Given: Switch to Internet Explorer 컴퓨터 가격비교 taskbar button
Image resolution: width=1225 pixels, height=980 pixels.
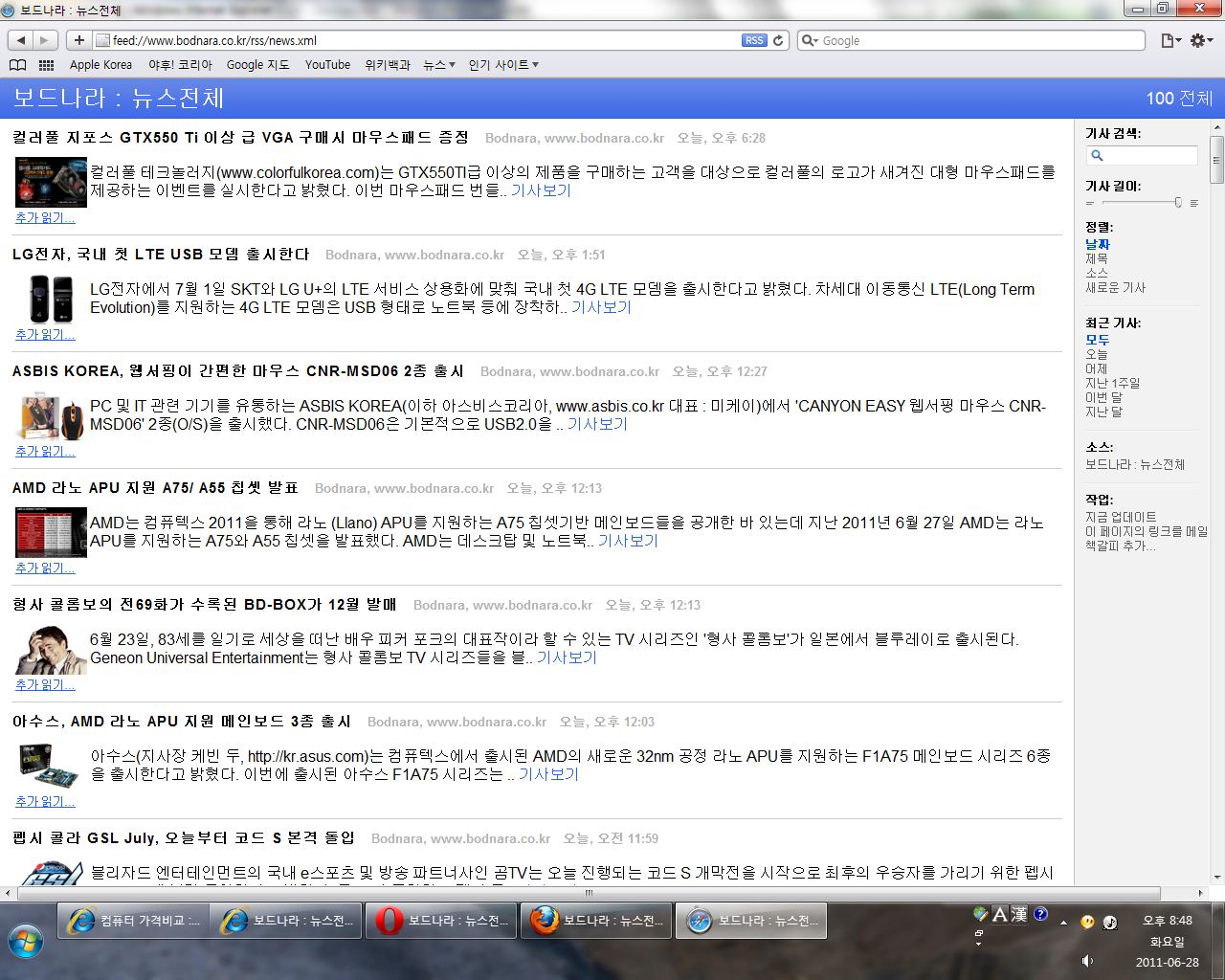Looking at the screenshot, I should click(x=133, y=921).
